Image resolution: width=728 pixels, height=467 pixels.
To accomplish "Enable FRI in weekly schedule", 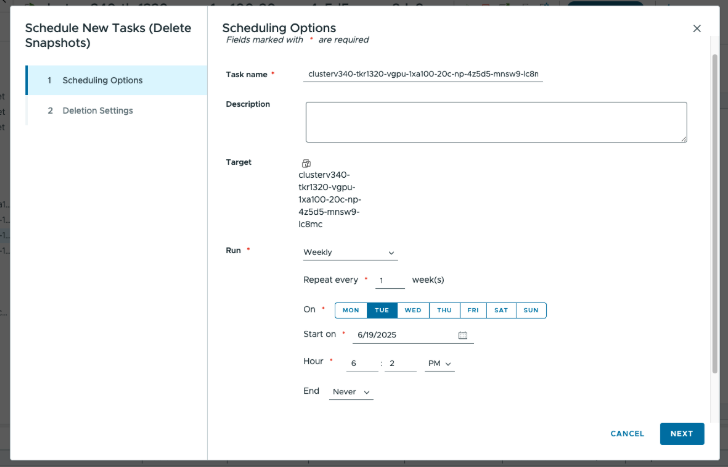I will (472, 310).
